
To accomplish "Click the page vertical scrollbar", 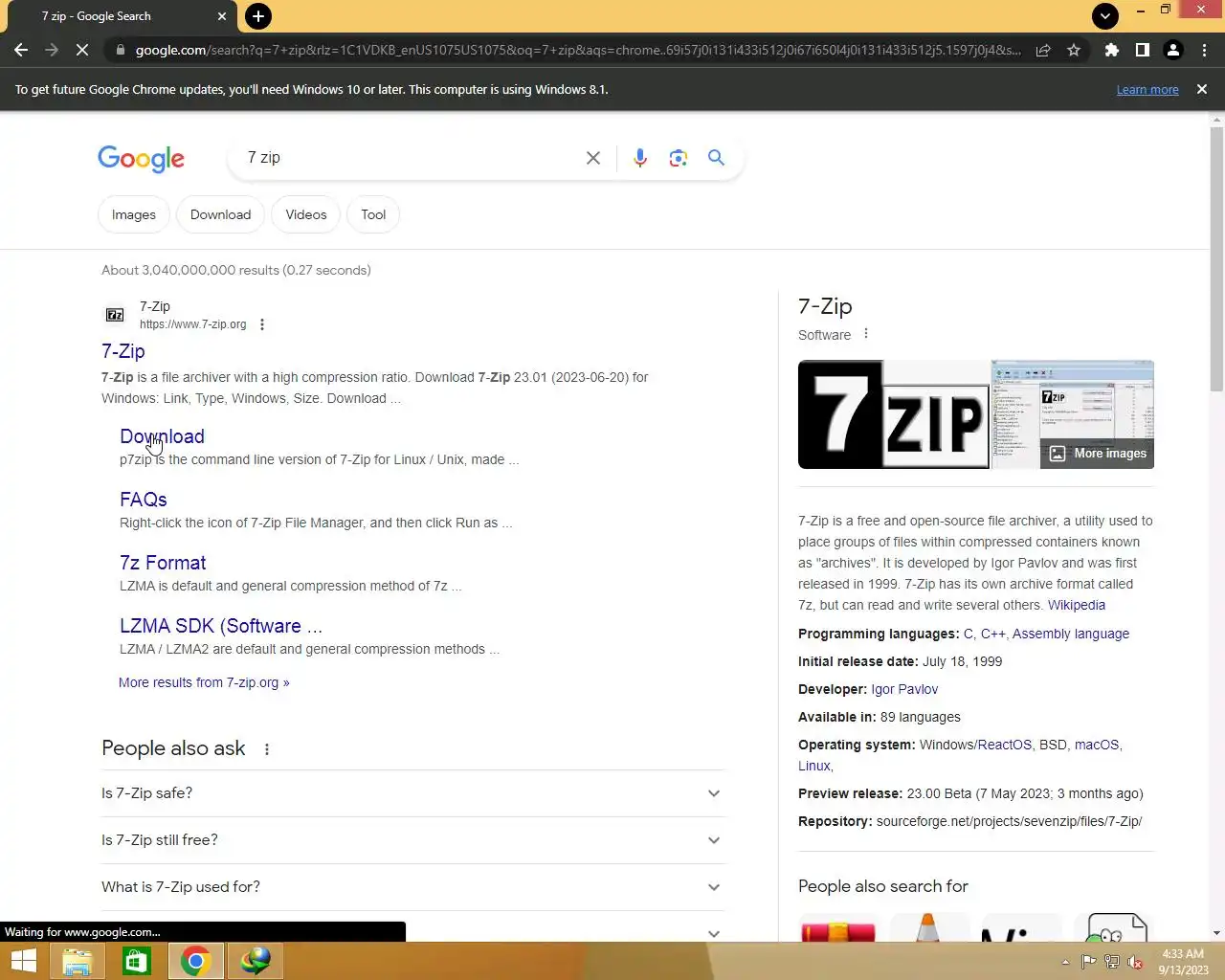I will click(1216, 258).
